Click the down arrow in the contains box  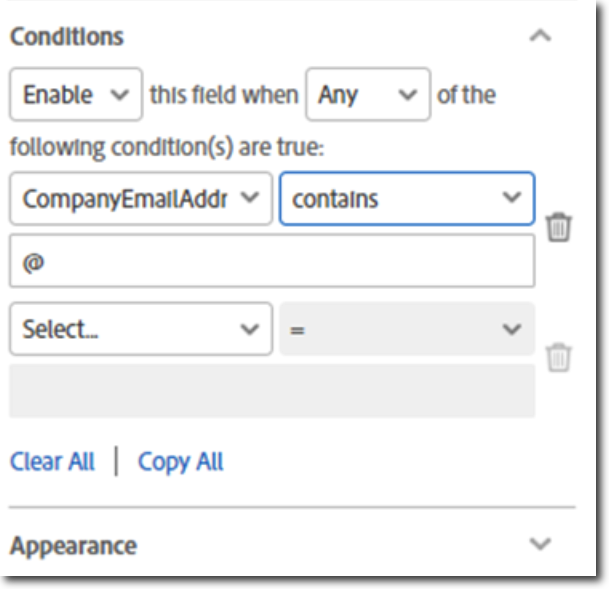point(513,199)
